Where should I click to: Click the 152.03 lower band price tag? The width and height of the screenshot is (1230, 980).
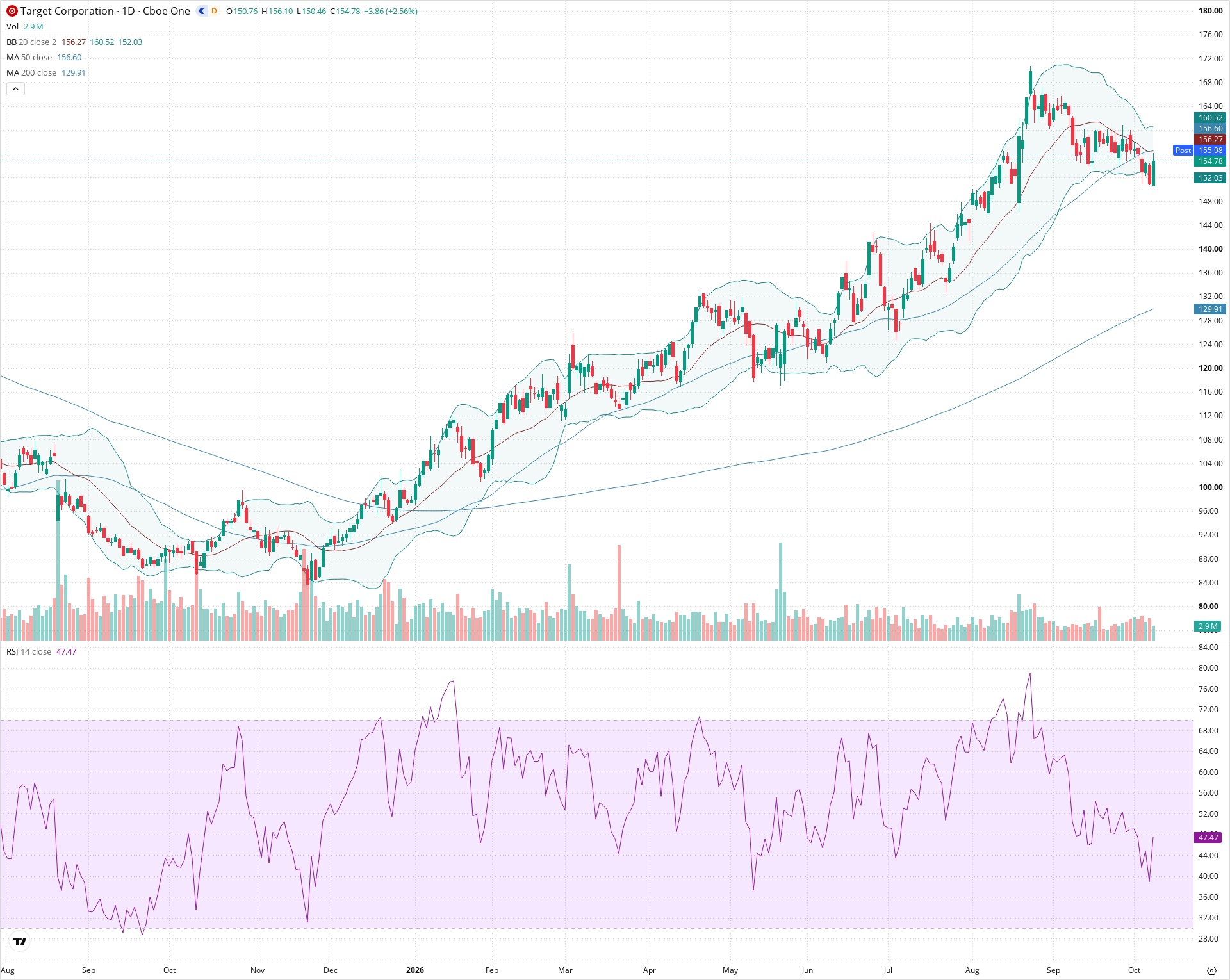pos(1210,178)
